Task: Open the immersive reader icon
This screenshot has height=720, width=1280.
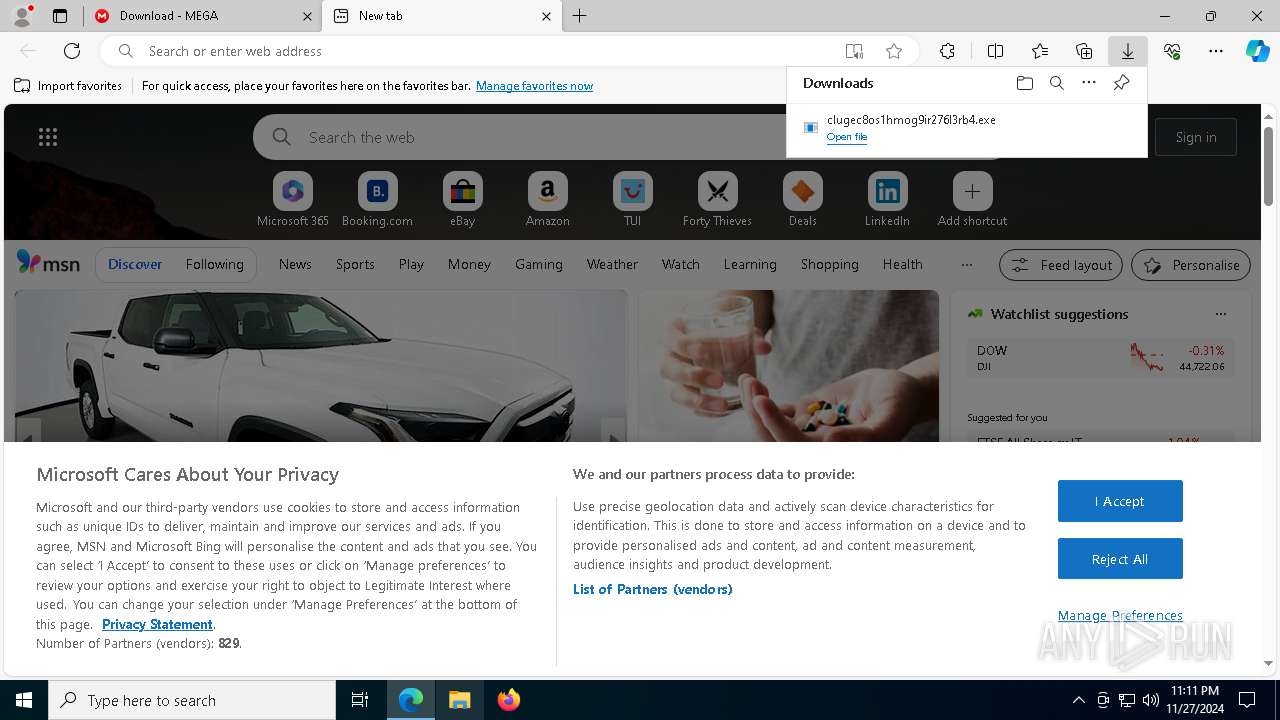Action: coord(854,51)
